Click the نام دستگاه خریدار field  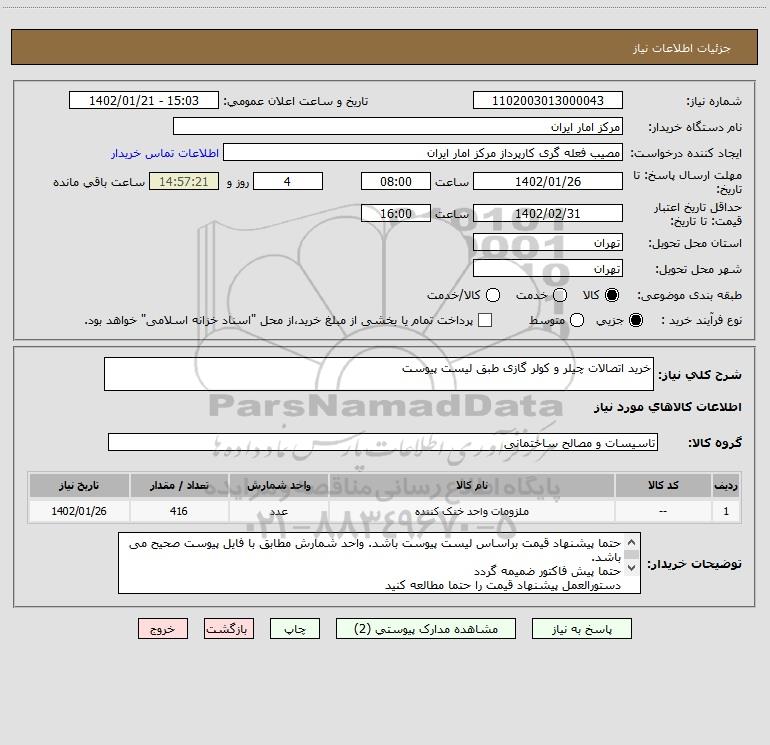[398, 127]
